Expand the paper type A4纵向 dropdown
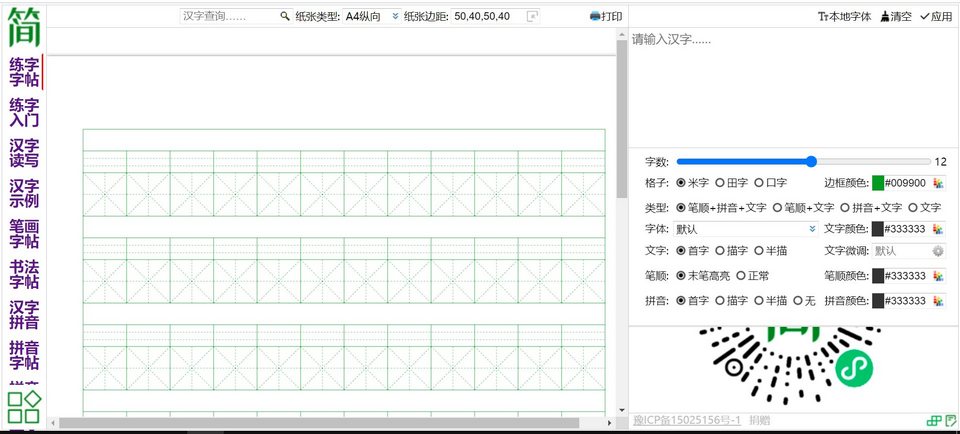This screenshot has width=960, height=434. [395, 16]
